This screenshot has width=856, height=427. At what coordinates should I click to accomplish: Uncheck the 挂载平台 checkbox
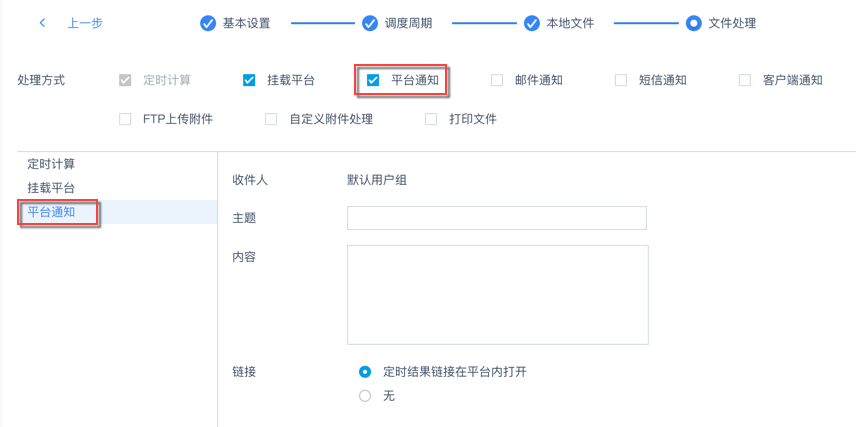249,80
